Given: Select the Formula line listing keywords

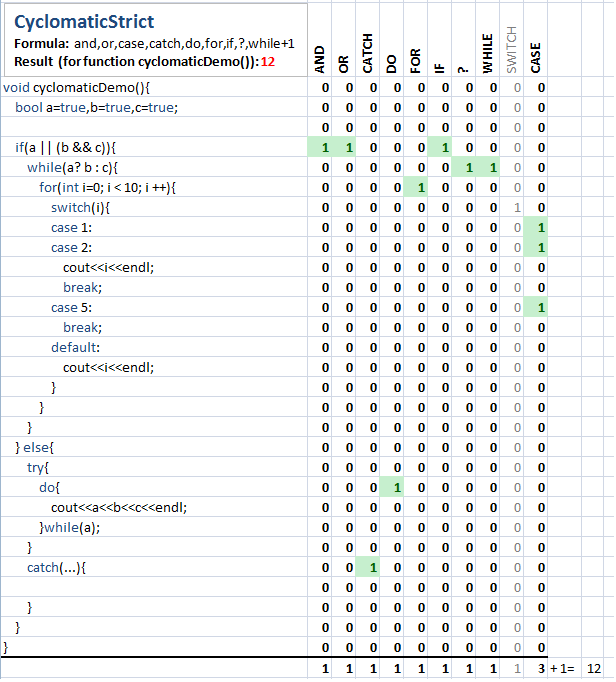Looking at the screenshot, I should [x=154, y=43].
